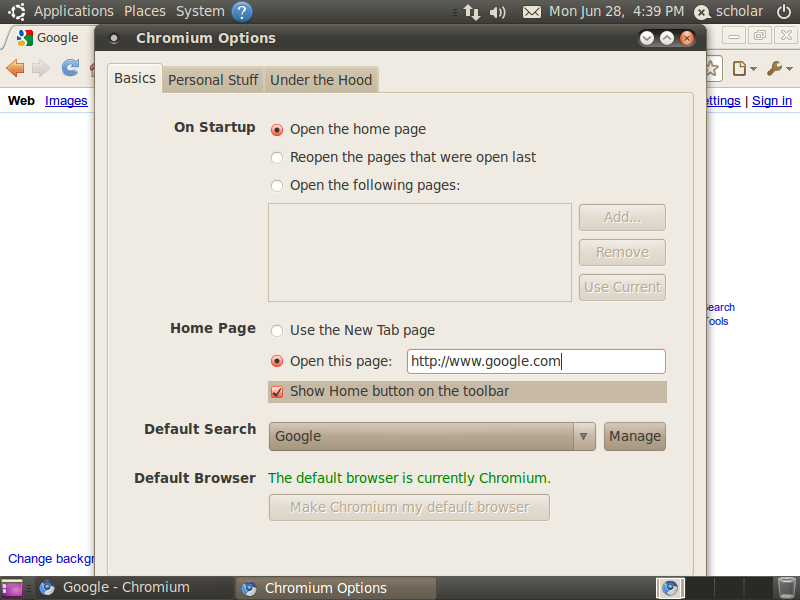Click the Sign in link on Google page
Viewport: 800px width, 600px height.
771,101
